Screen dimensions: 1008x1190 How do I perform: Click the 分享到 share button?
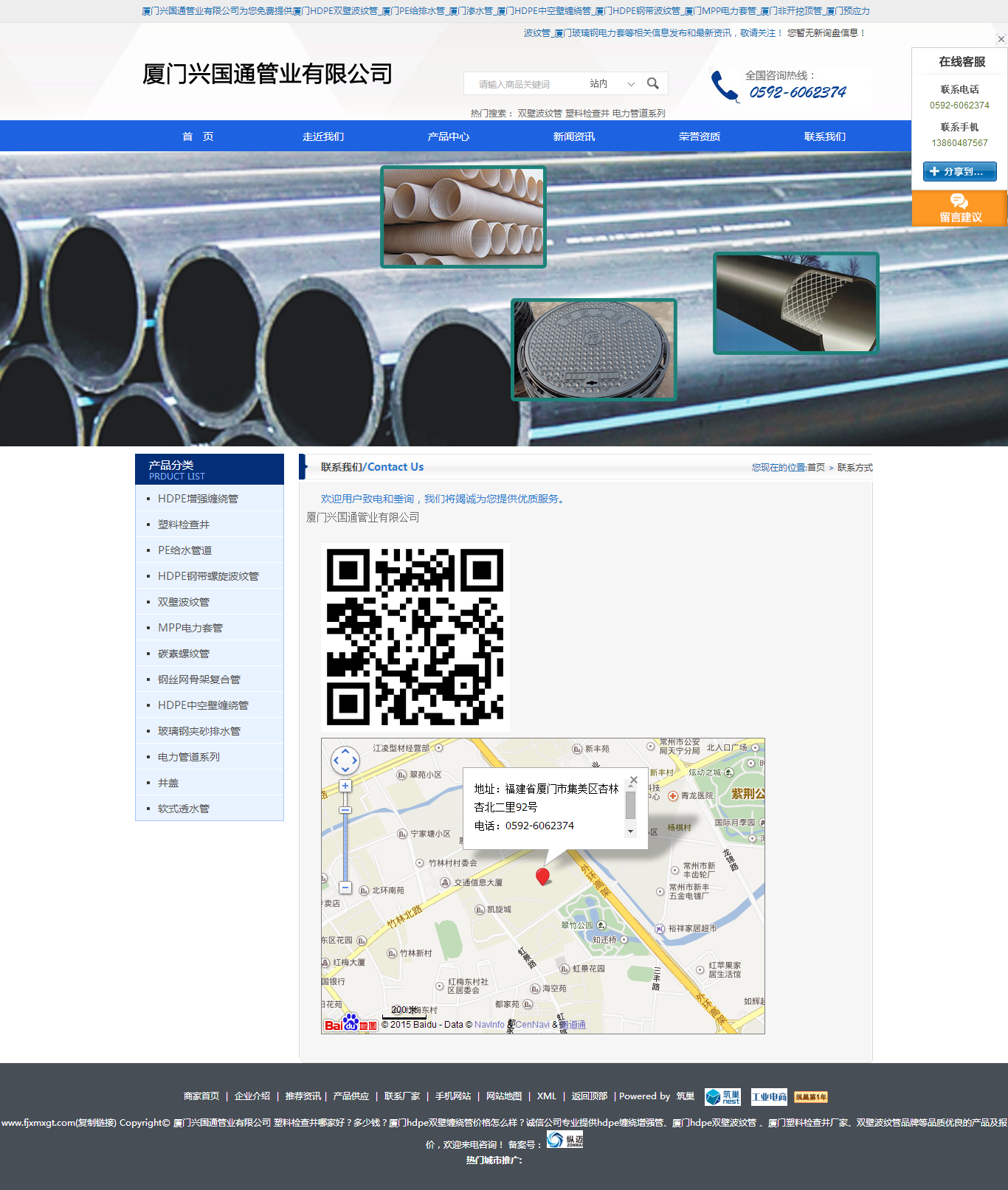pos(960,171)
